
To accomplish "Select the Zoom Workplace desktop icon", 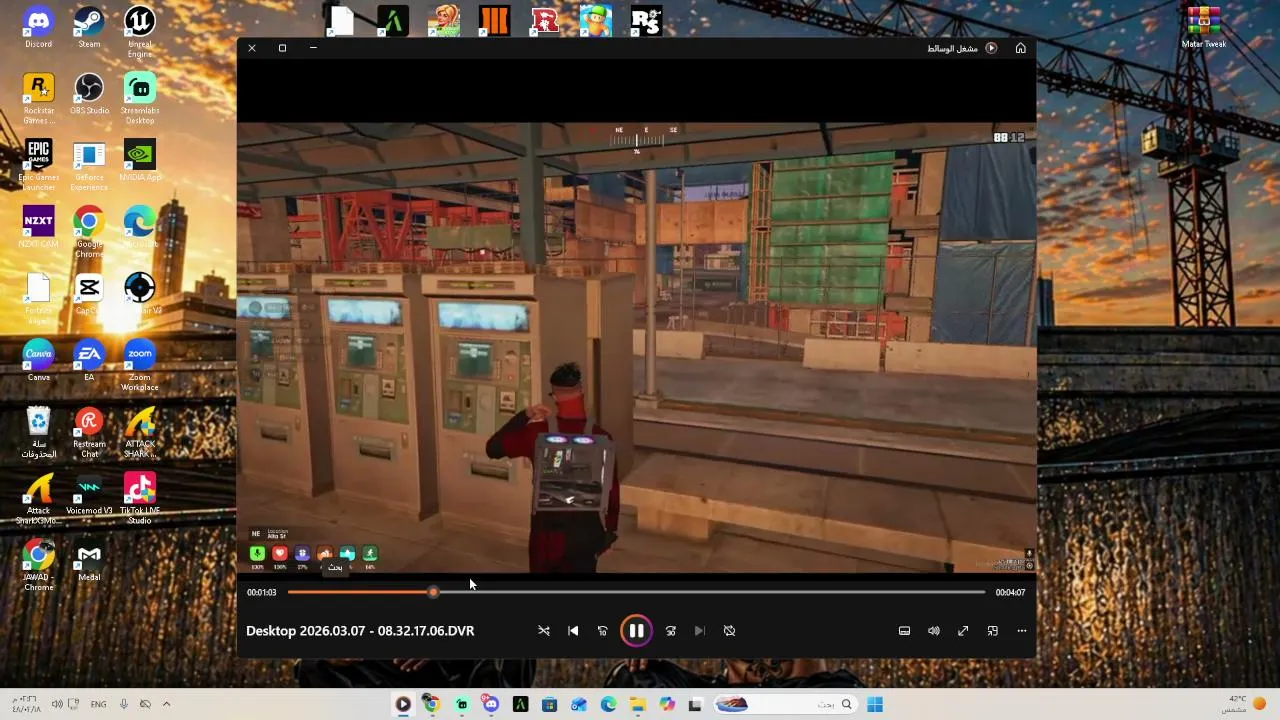I will [x=140, y=366].
